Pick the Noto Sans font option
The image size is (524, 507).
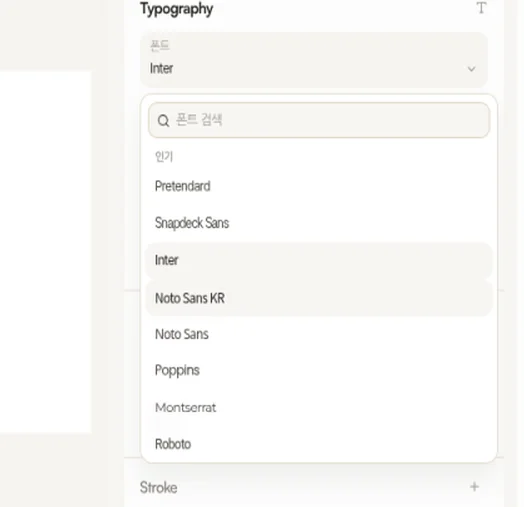[x=319, y=334]
